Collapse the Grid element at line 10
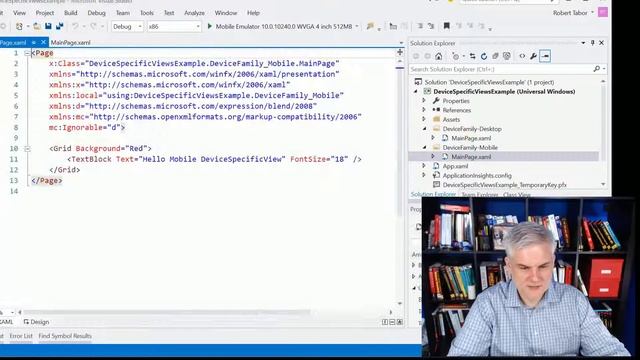The width and height of the screenshot is (640, 360). pyautogui.click(x=27, y=149)
